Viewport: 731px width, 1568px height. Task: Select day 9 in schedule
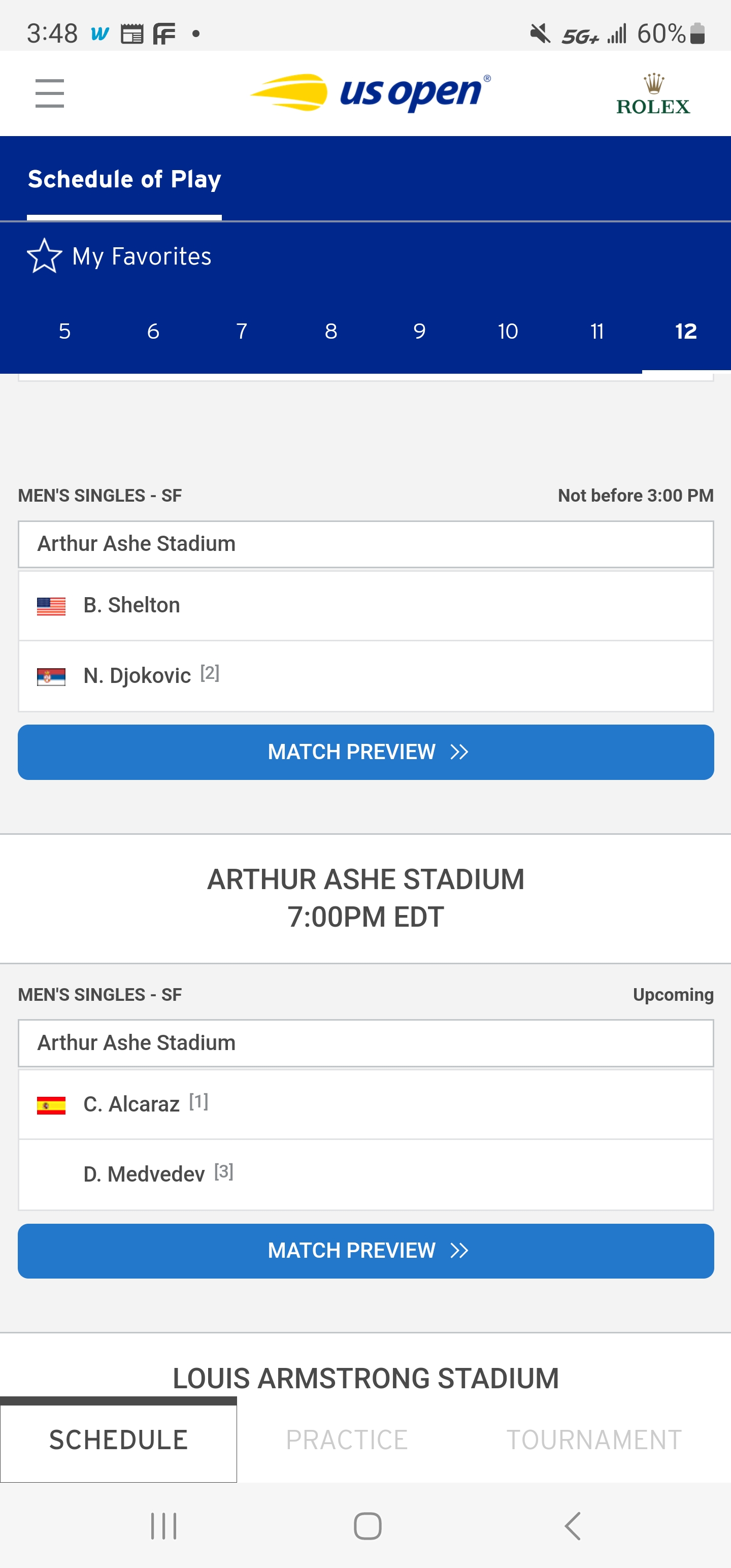tap(419, 331)
